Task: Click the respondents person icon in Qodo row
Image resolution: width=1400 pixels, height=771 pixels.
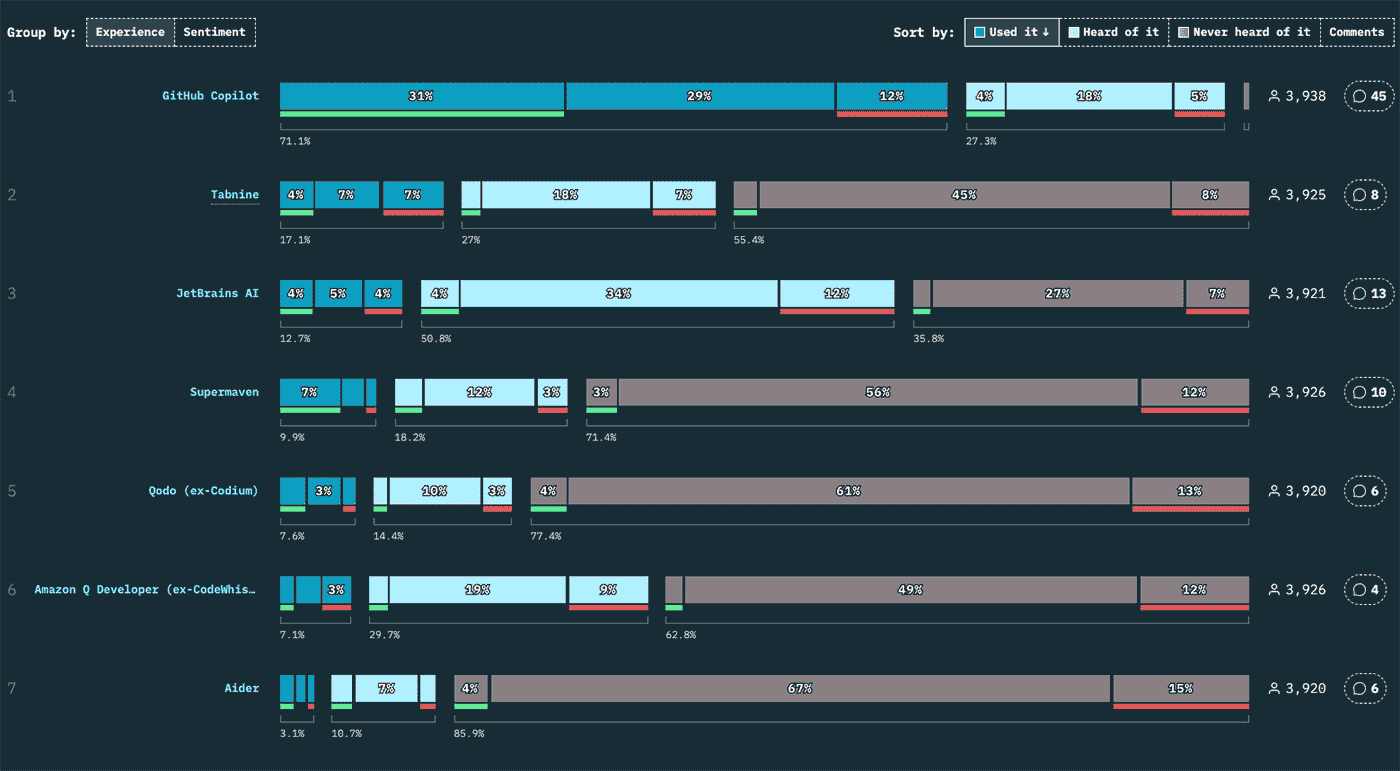Action: (1274, 491)
